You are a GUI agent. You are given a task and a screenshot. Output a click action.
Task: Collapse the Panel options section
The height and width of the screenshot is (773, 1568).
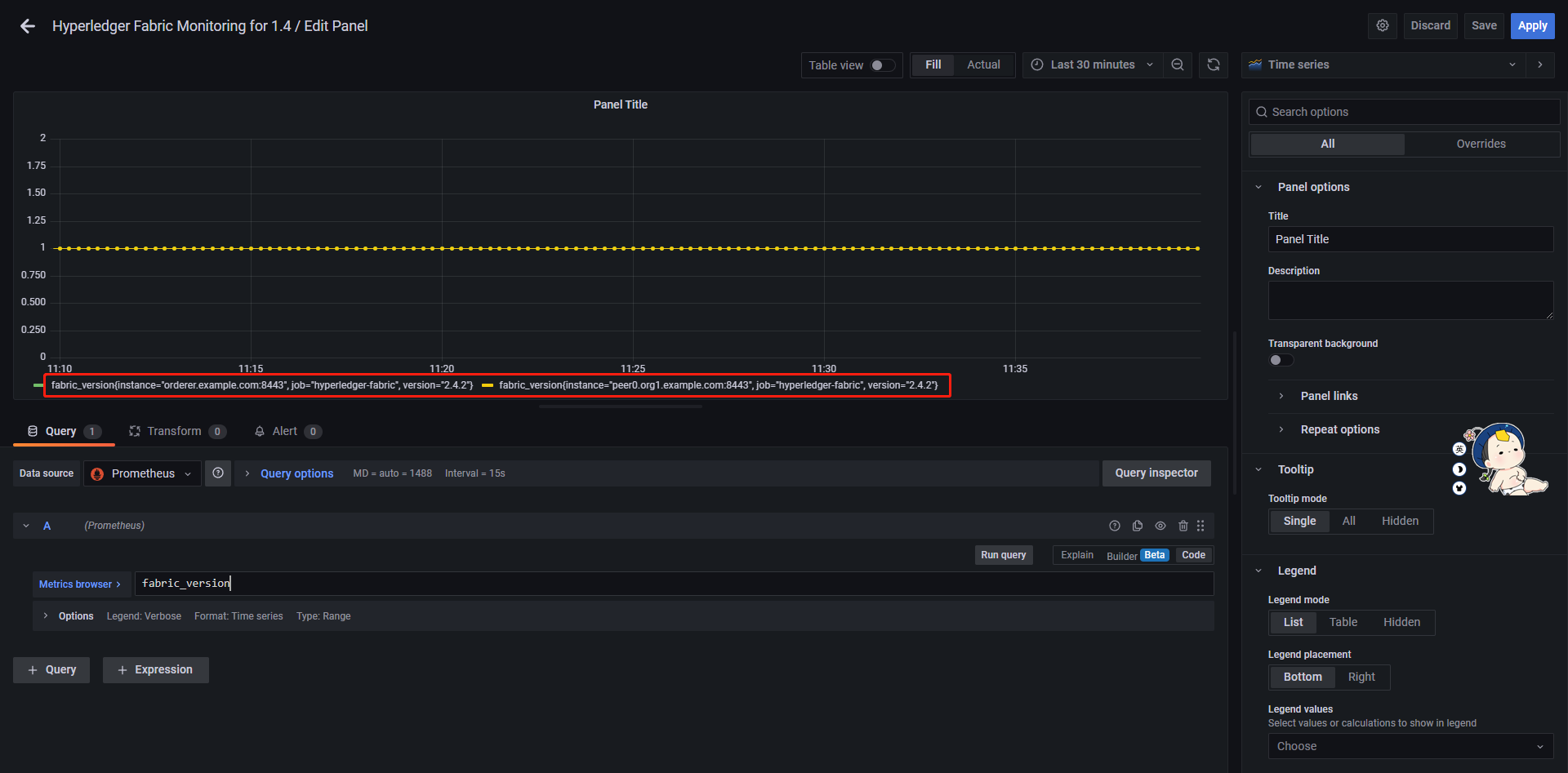click(1258, 187)
